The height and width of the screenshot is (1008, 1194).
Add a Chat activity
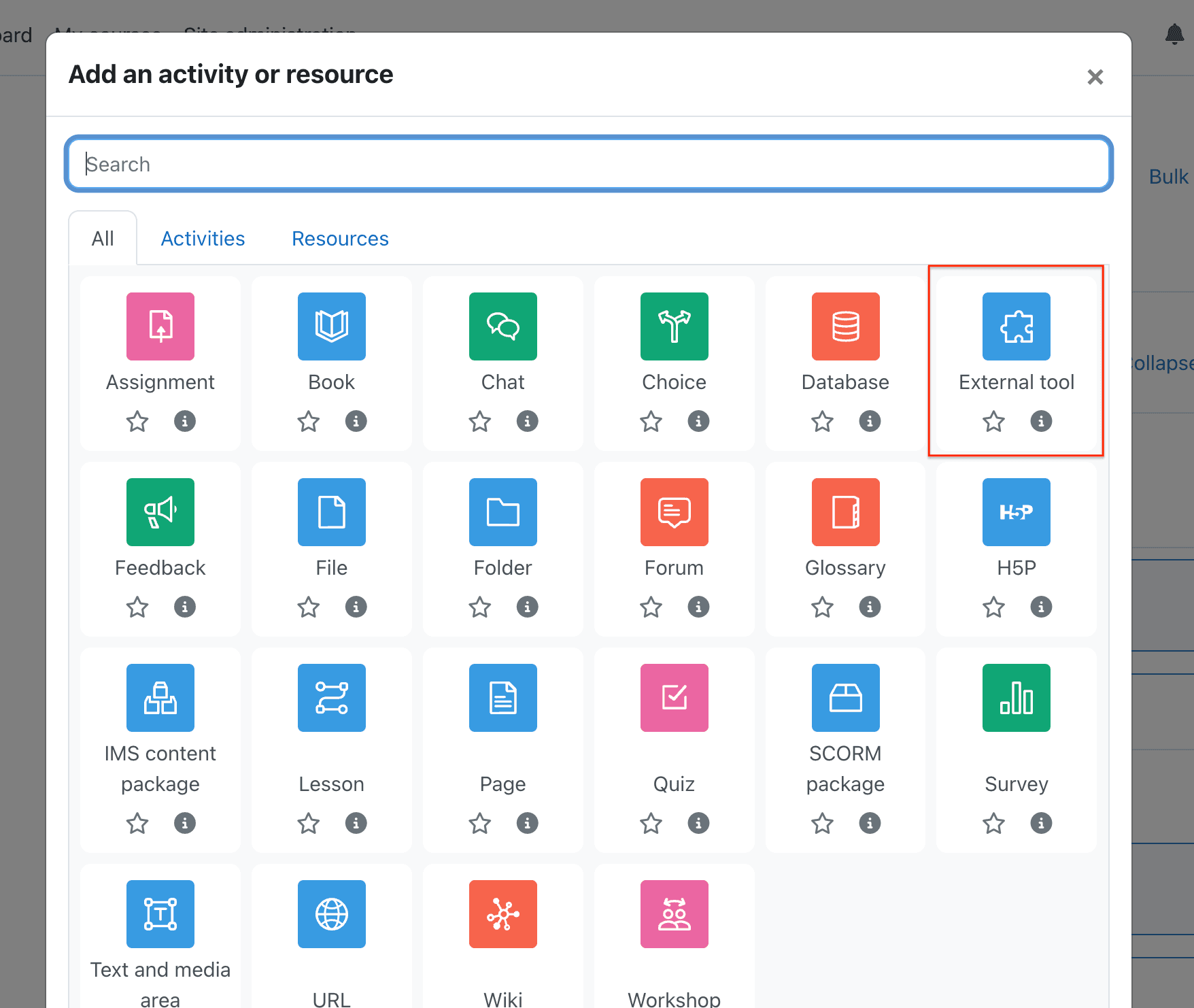coord(503,326)
